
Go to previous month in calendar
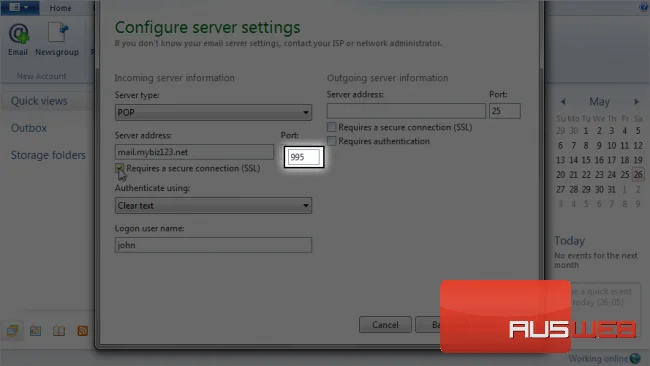click(563, 102)
